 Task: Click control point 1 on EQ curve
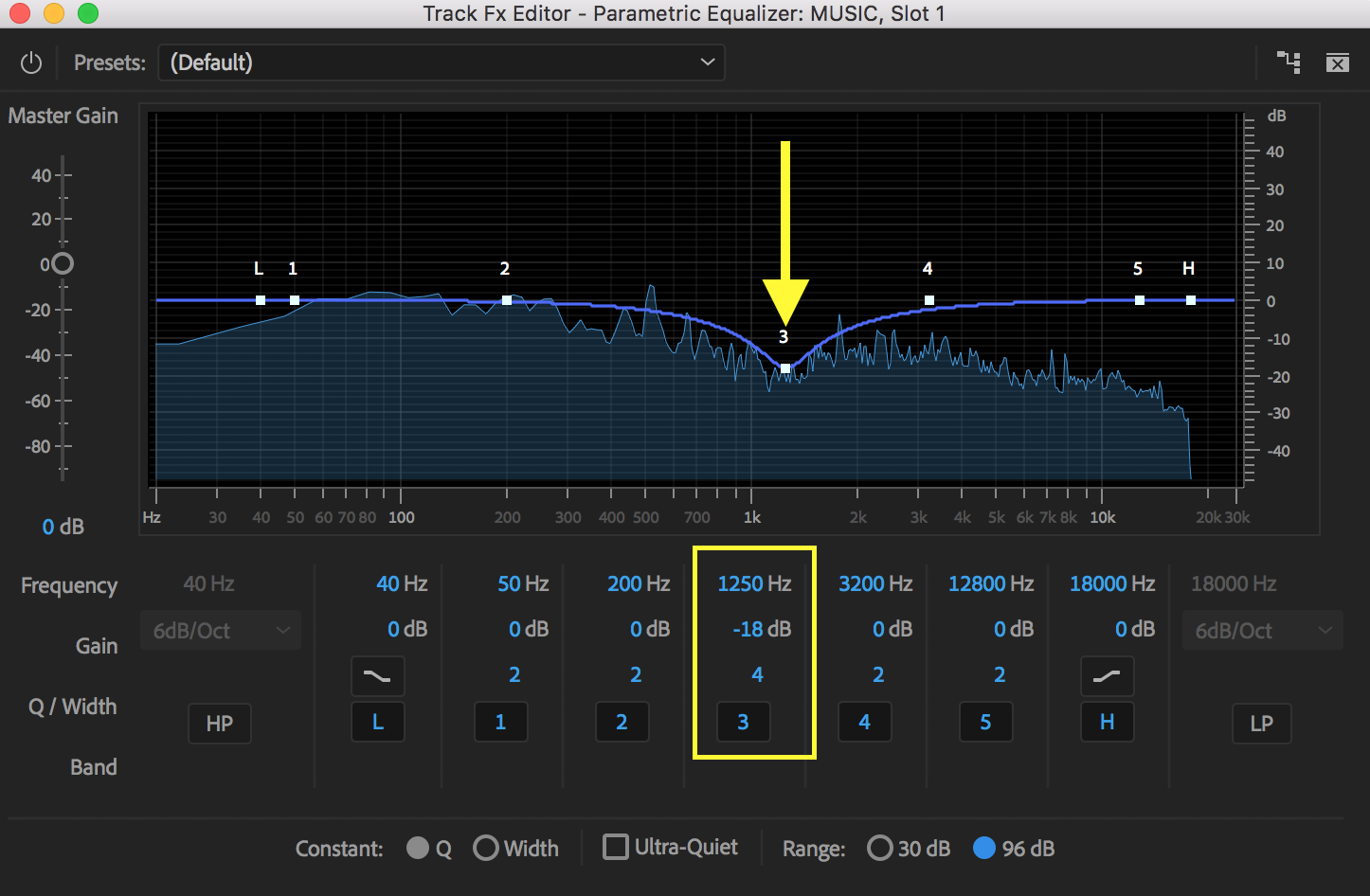point(295,300)
